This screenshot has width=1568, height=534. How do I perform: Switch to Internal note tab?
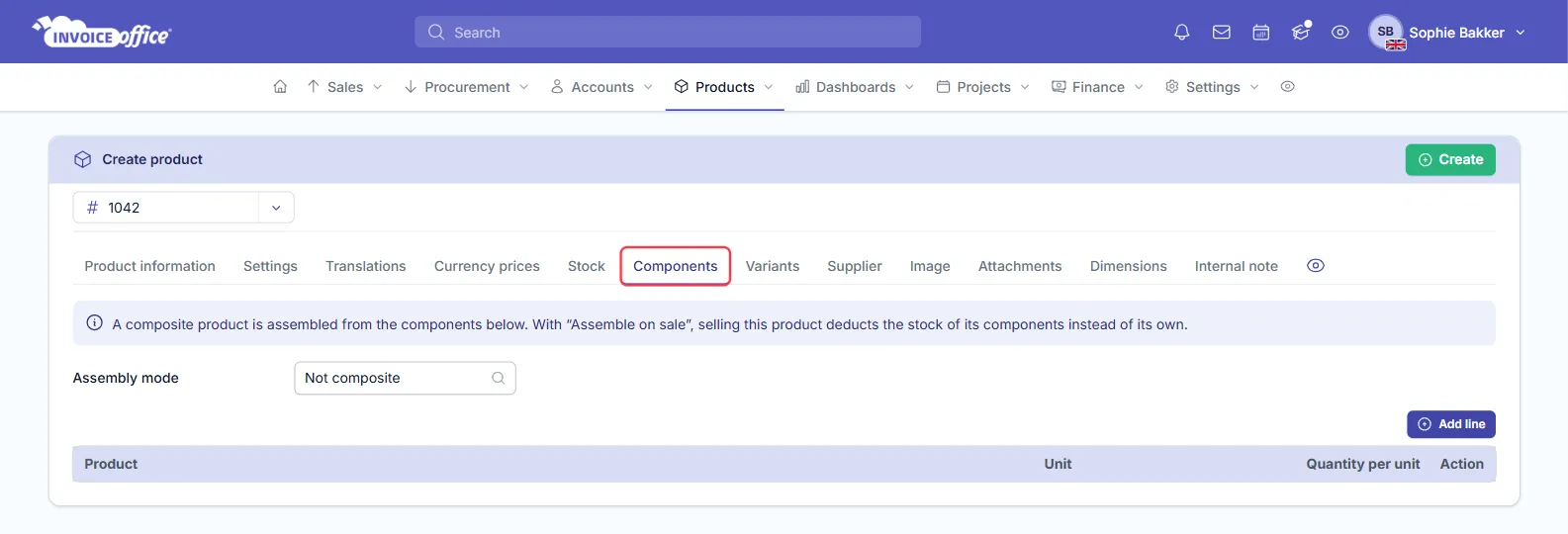point(1237,266)
